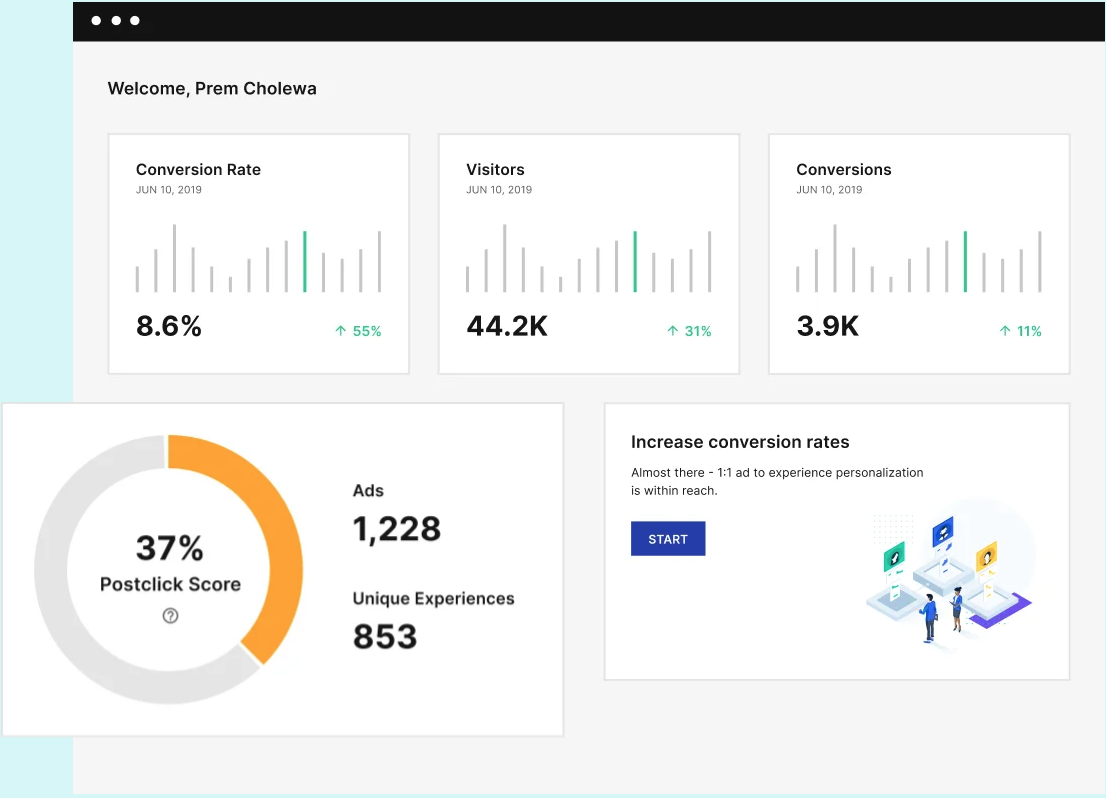Select the green bar in Conversion Rate chart
Screen dimensions: 1106x798
point(305,261)
